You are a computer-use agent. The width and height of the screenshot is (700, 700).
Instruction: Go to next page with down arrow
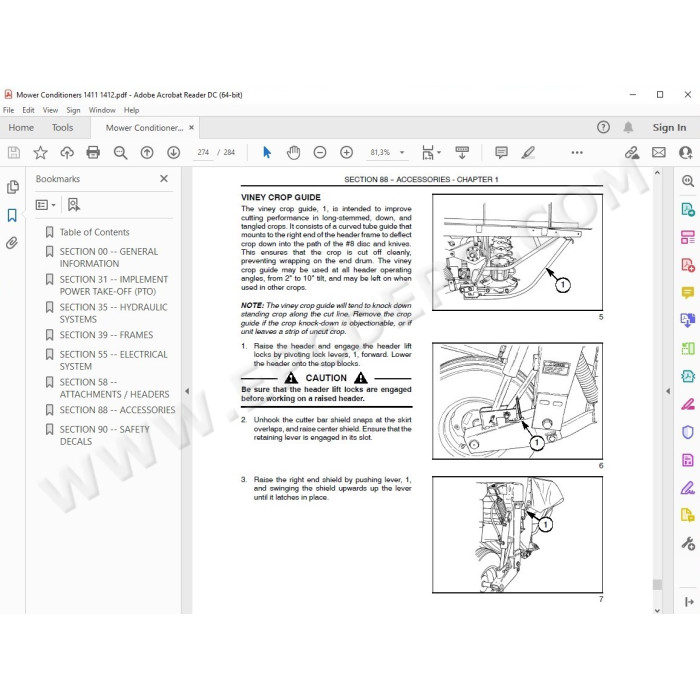point(173,153)
